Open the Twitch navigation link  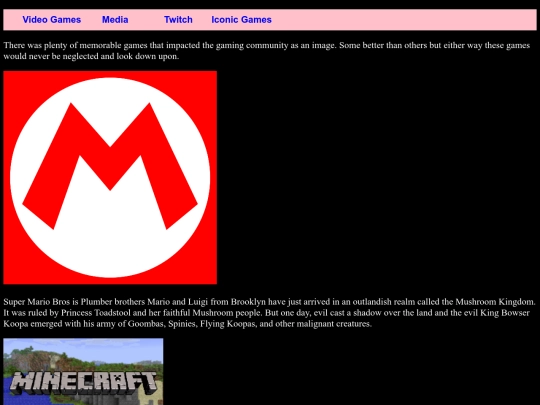178,20
